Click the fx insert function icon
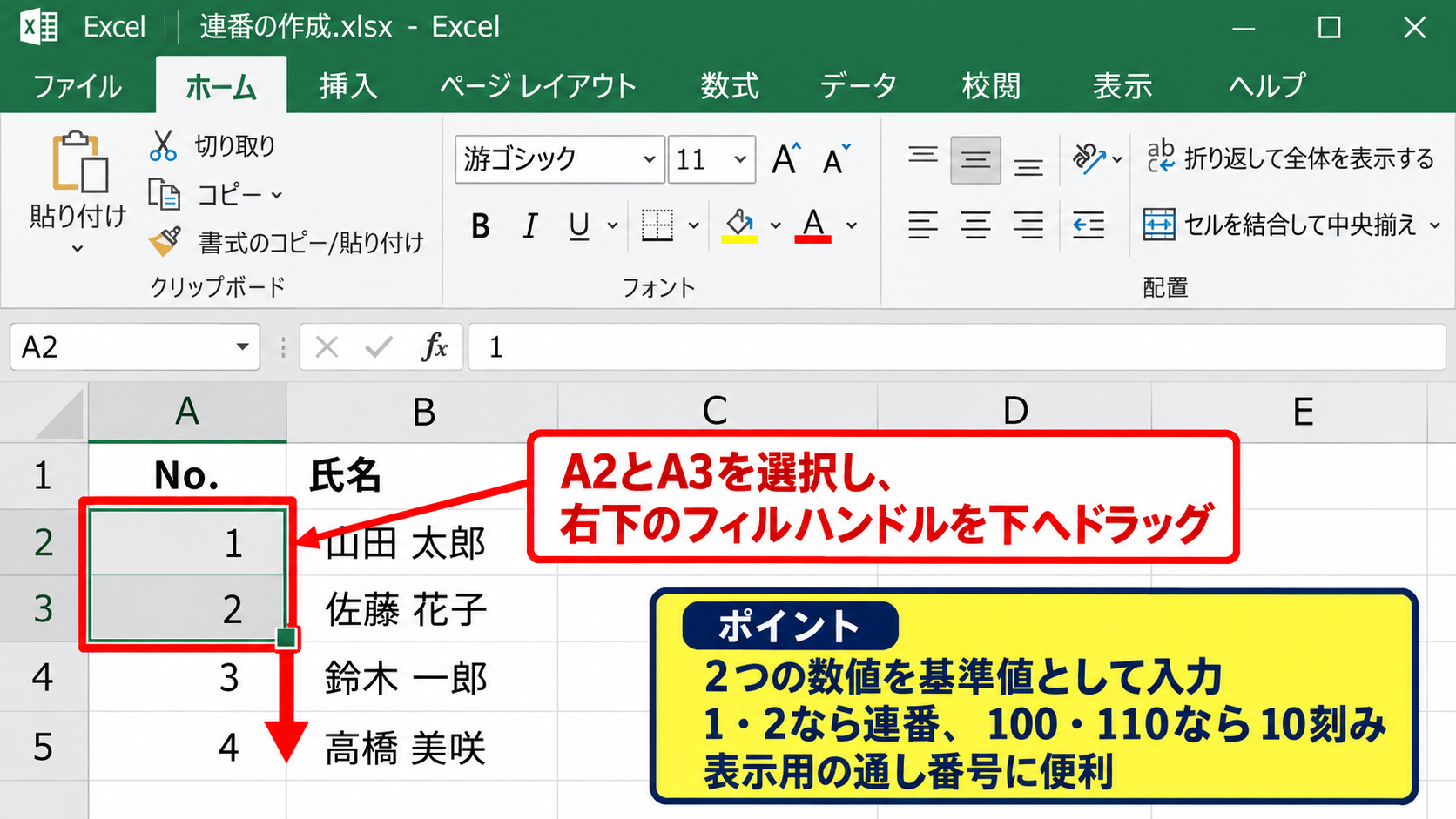Viewport: 1456px width, 819px height. 434,347
